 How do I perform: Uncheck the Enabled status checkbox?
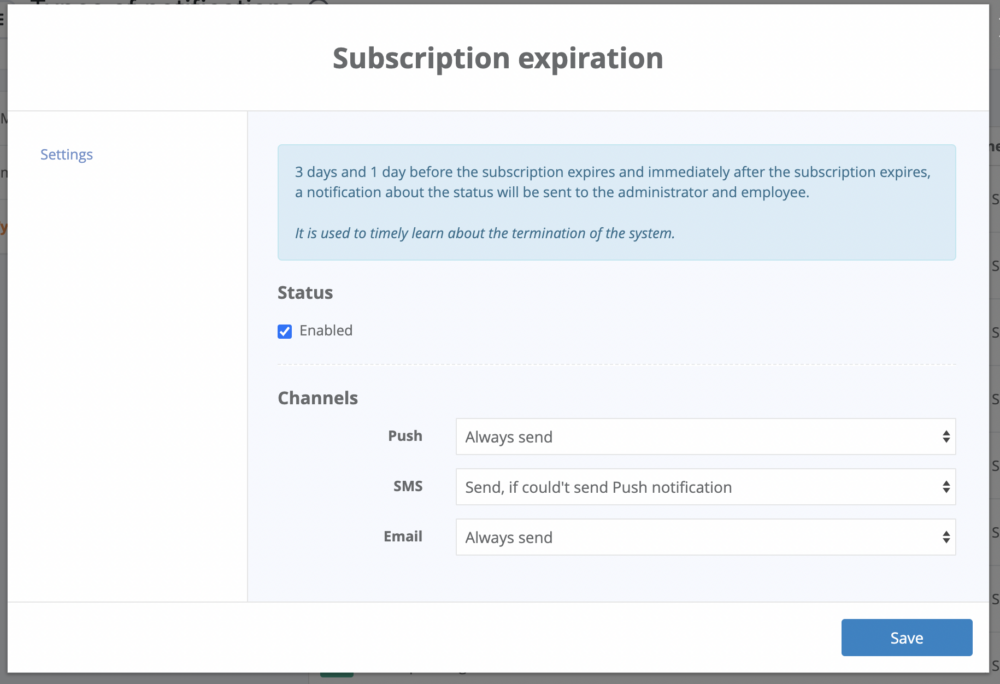[285, 331]
